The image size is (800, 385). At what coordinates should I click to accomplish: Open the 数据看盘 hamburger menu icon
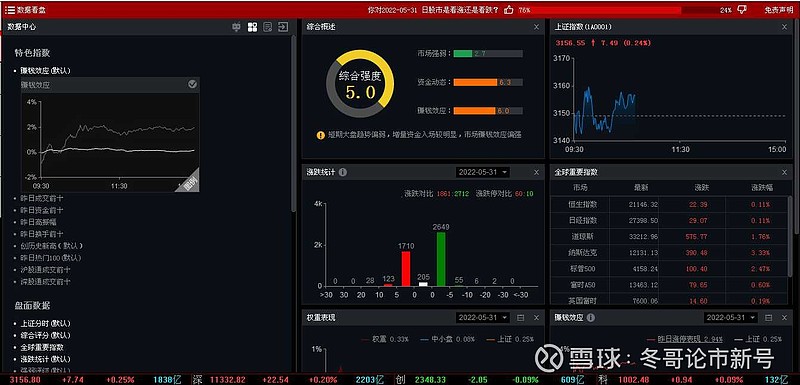[10, 10]
